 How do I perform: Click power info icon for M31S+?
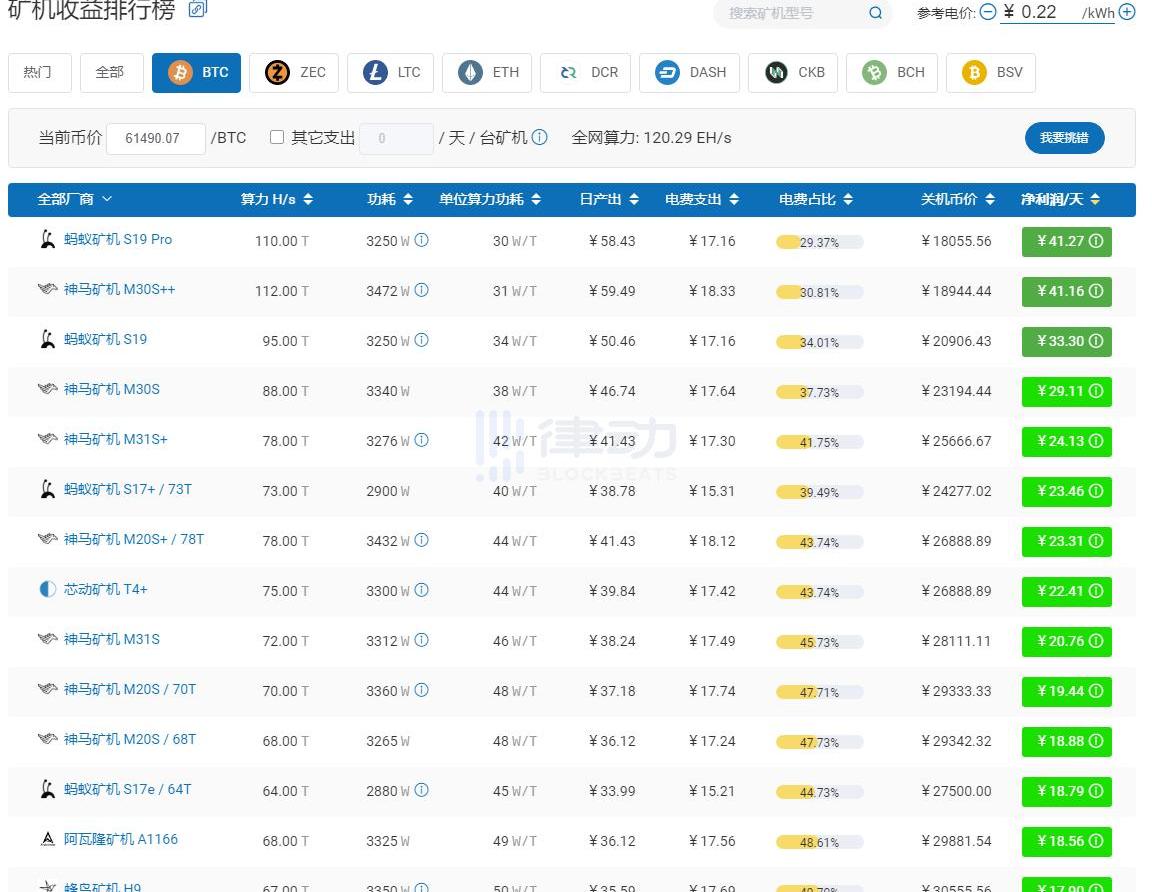[422, 440]
